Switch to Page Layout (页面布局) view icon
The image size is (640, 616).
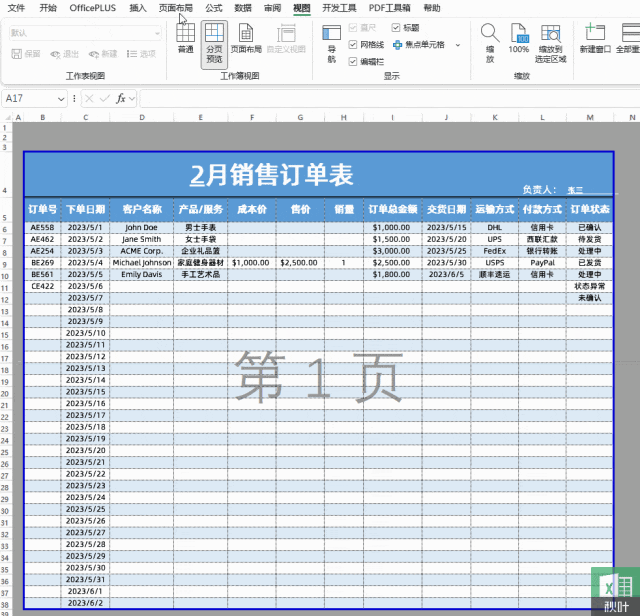tap(246, 39)
